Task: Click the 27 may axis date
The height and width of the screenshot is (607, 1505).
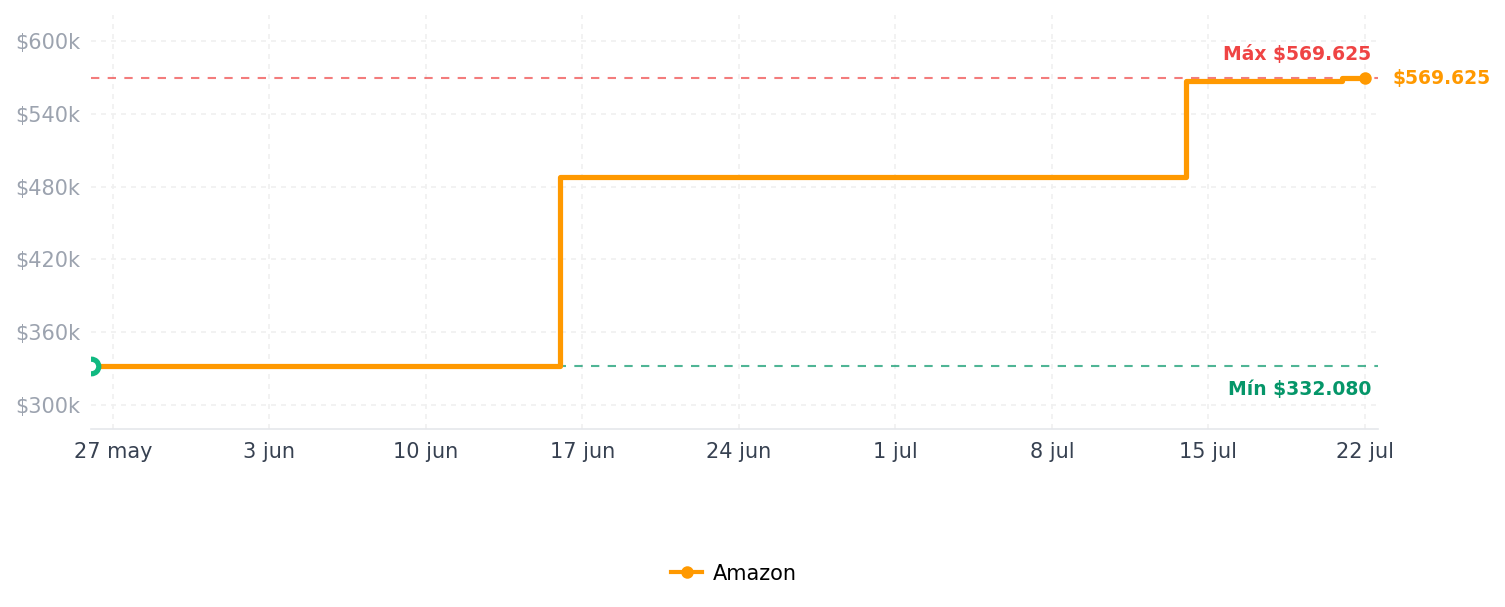Action: click(x=113, y=451)
